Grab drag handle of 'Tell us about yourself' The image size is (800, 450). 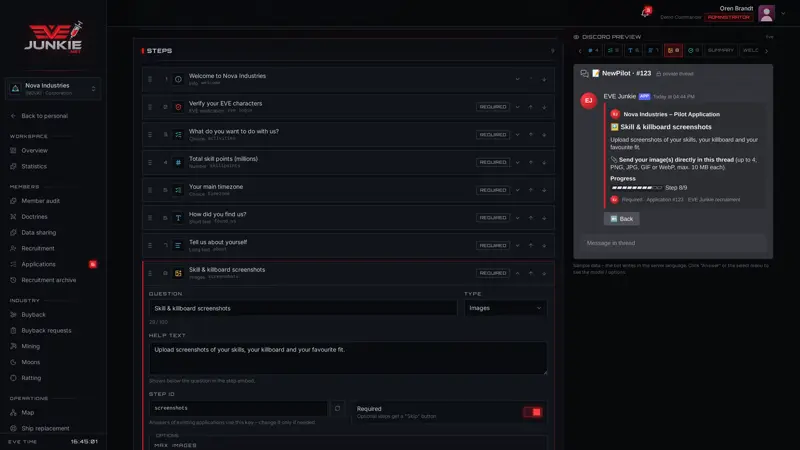(150, 245)
